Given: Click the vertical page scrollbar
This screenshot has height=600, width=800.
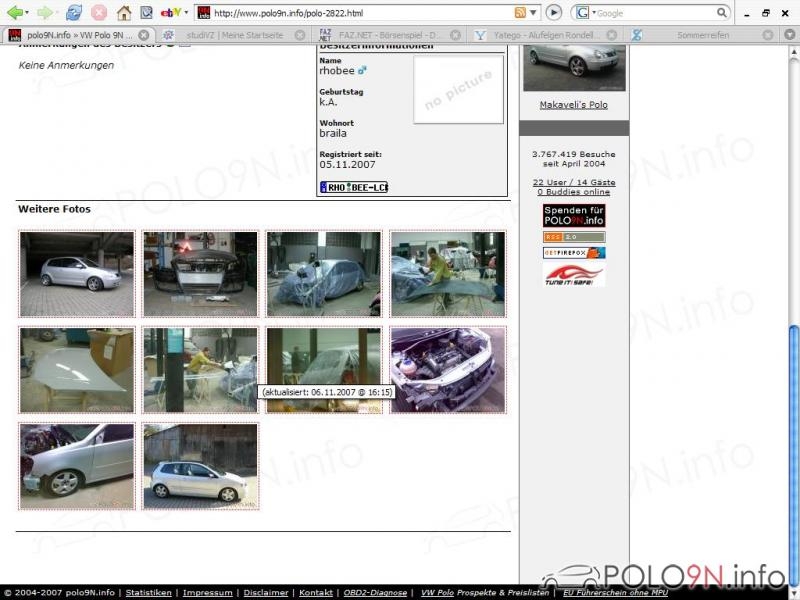Looking at the screenshot, I should click(x=794, y=316).
